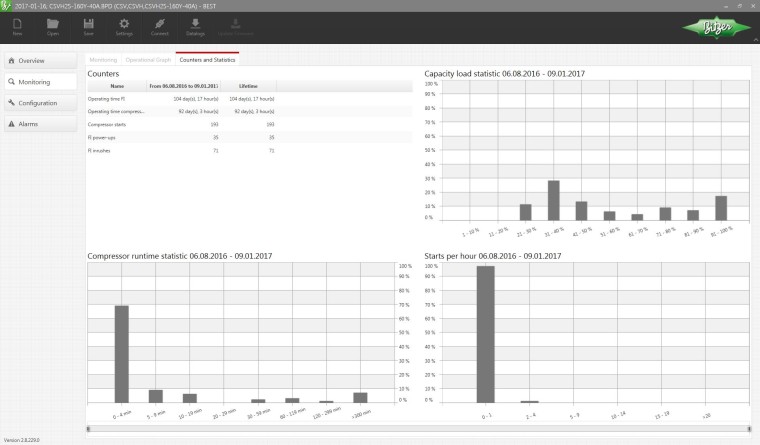
Task: Click the Name column header
Action: [117, 87]
